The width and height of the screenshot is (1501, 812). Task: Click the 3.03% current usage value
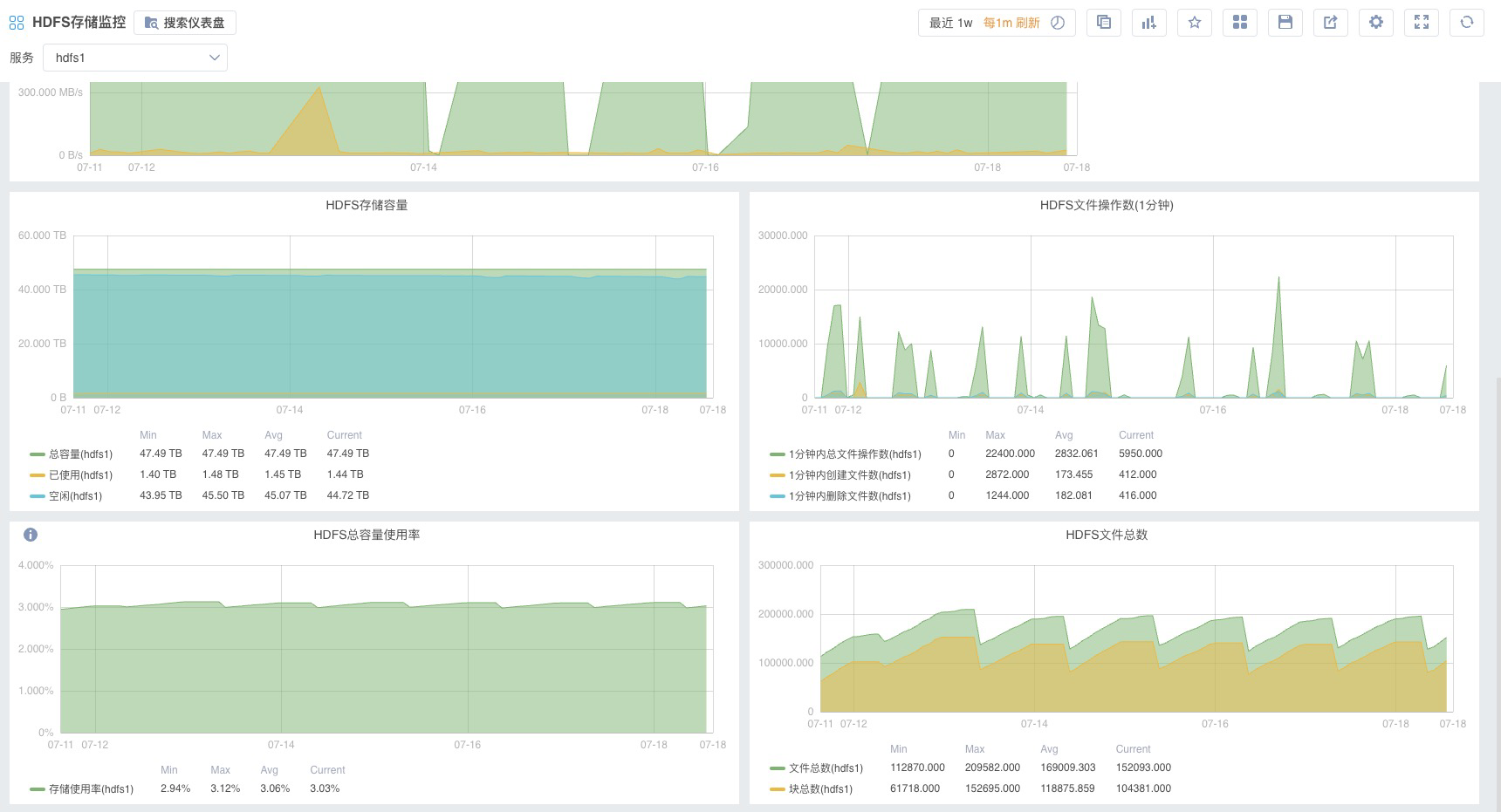tap(325, 788)
